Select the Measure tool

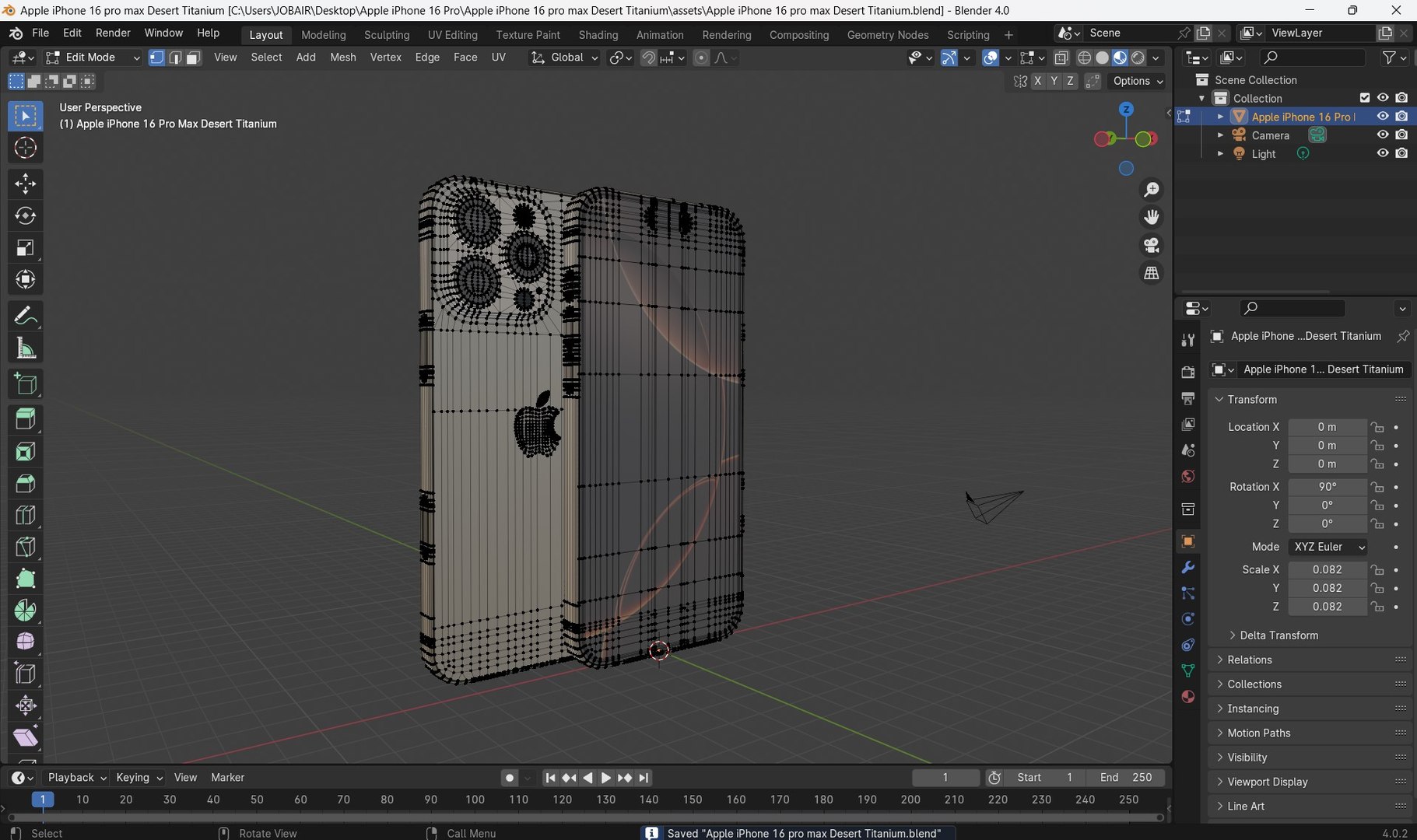click(25, 348)
